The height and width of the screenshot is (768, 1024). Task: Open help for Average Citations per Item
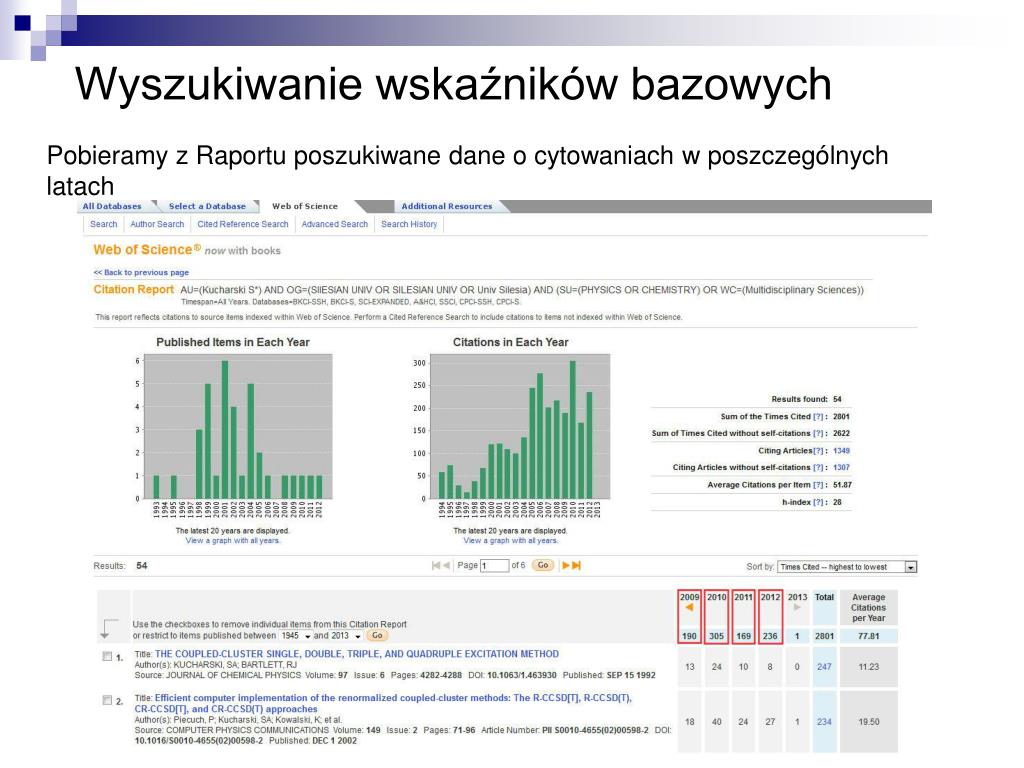(818, 485)
